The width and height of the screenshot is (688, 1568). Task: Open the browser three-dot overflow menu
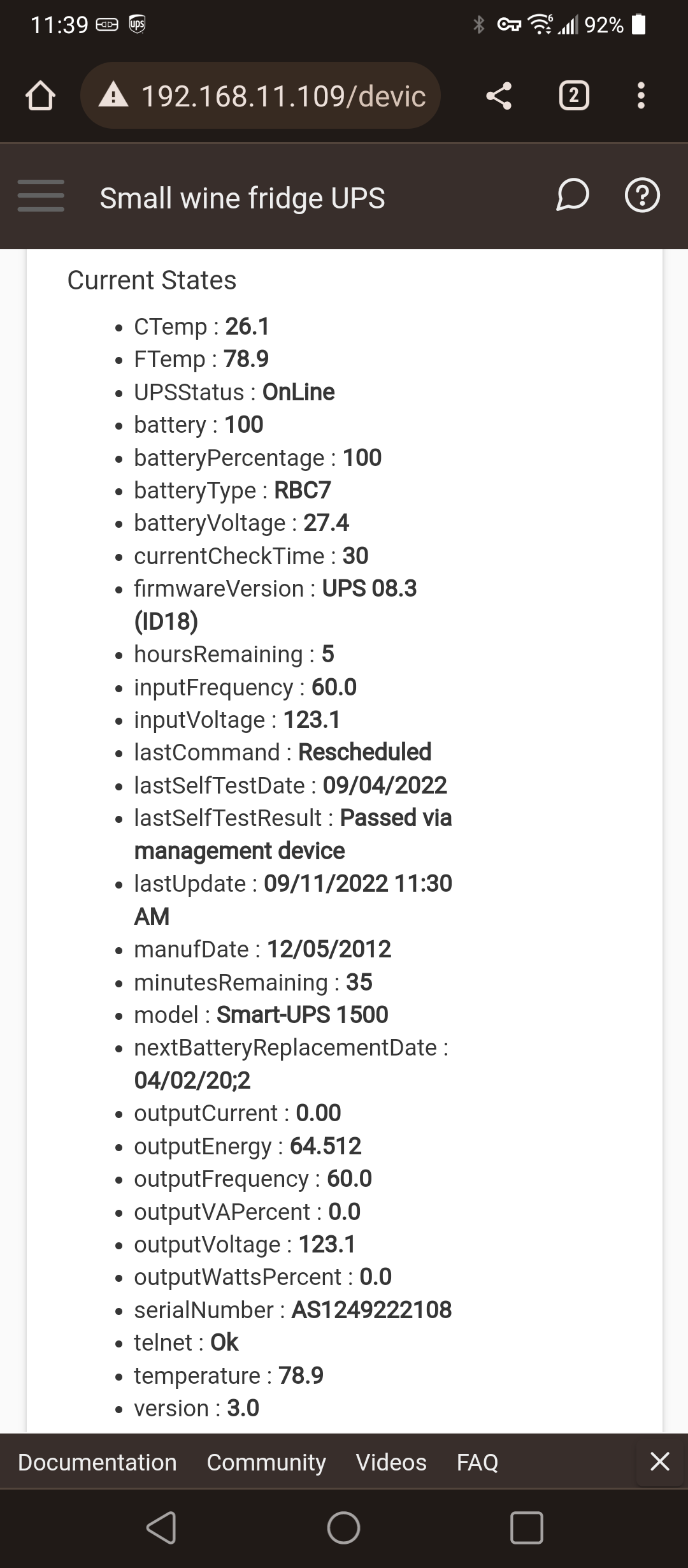(641, 96)
